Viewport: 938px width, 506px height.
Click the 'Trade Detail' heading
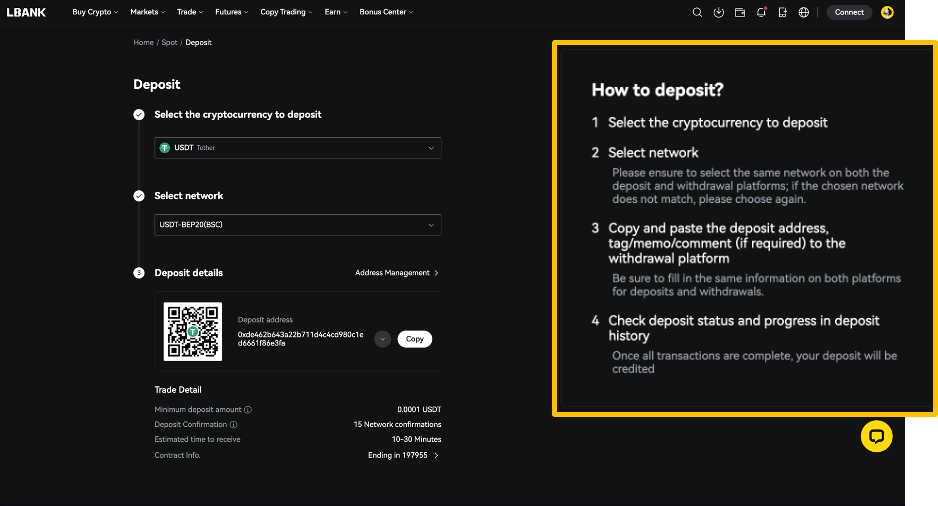(178, 390)
